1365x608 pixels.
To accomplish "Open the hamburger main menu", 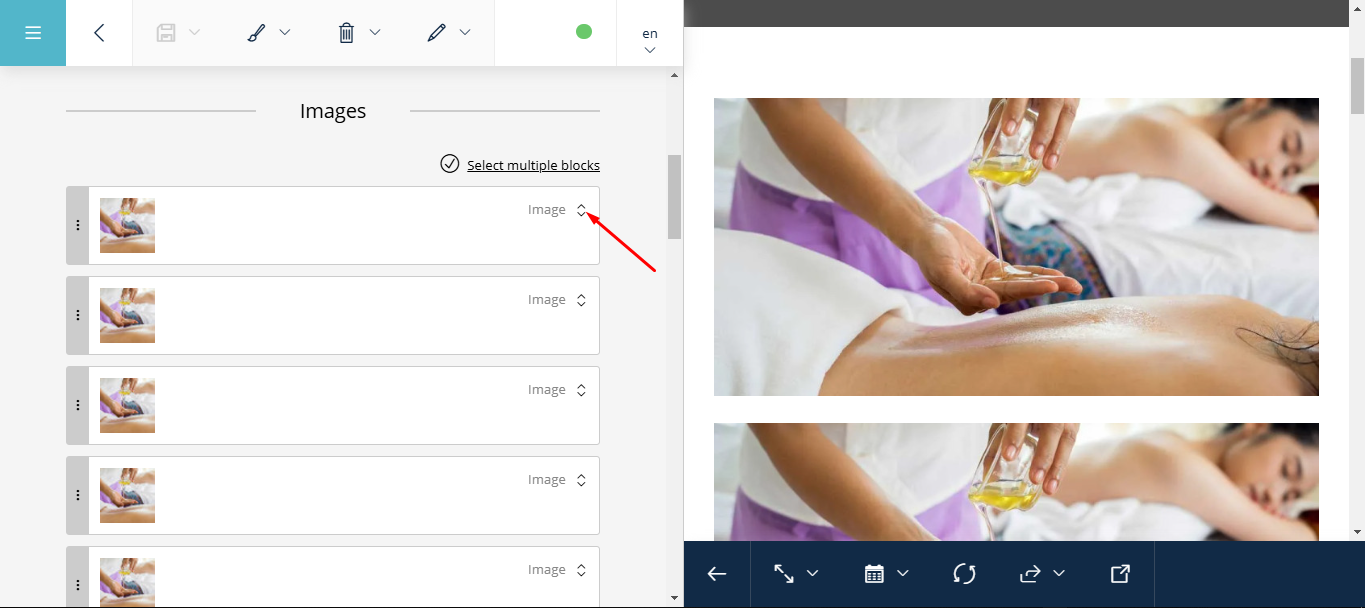I will [x=33, y=33].
